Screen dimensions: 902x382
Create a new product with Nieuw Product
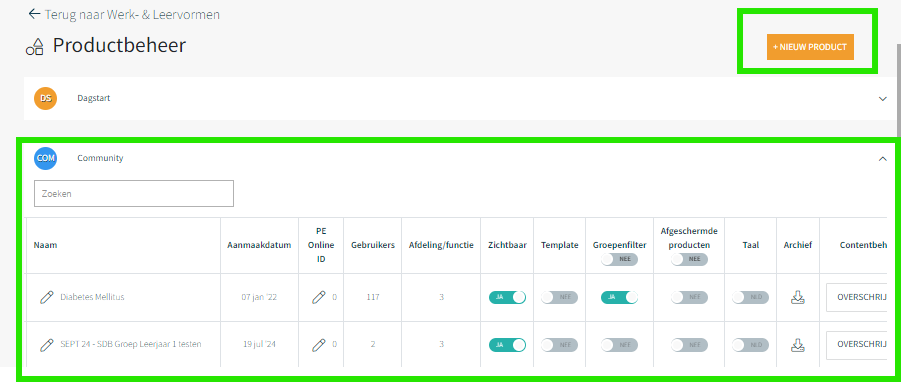[x=810, y=47]
